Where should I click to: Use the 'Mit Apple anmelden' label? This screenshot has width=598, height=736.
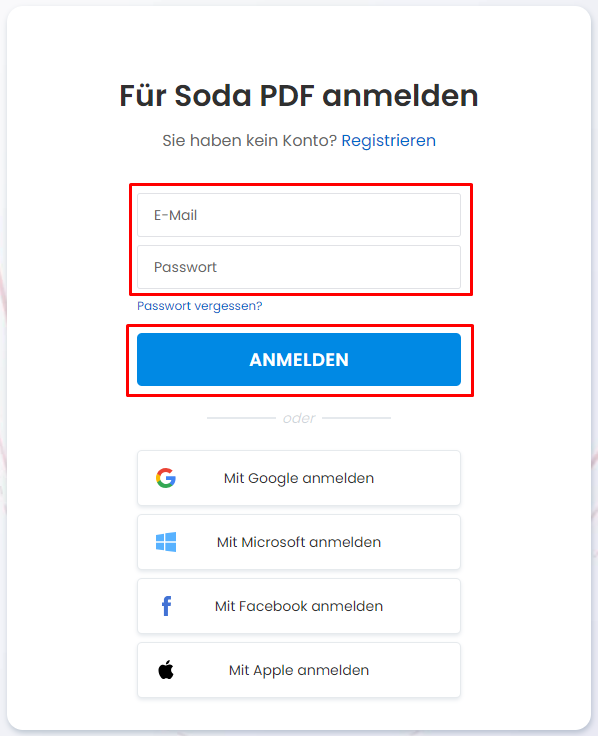click(299, 670)
